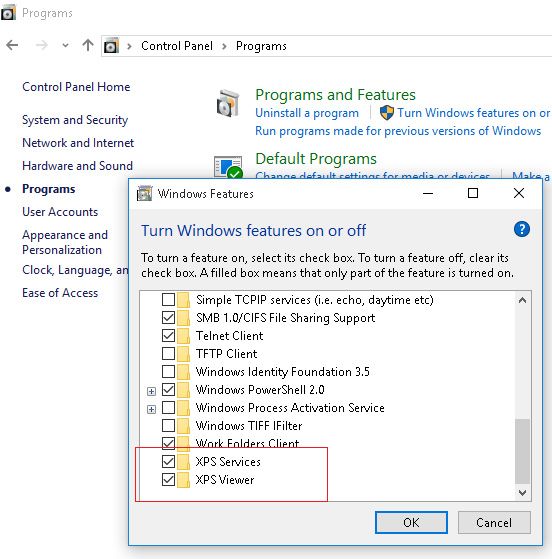Click folder icon of Simple TCPIP services
This screenshot has height=559, width=552.
(183, 300)
